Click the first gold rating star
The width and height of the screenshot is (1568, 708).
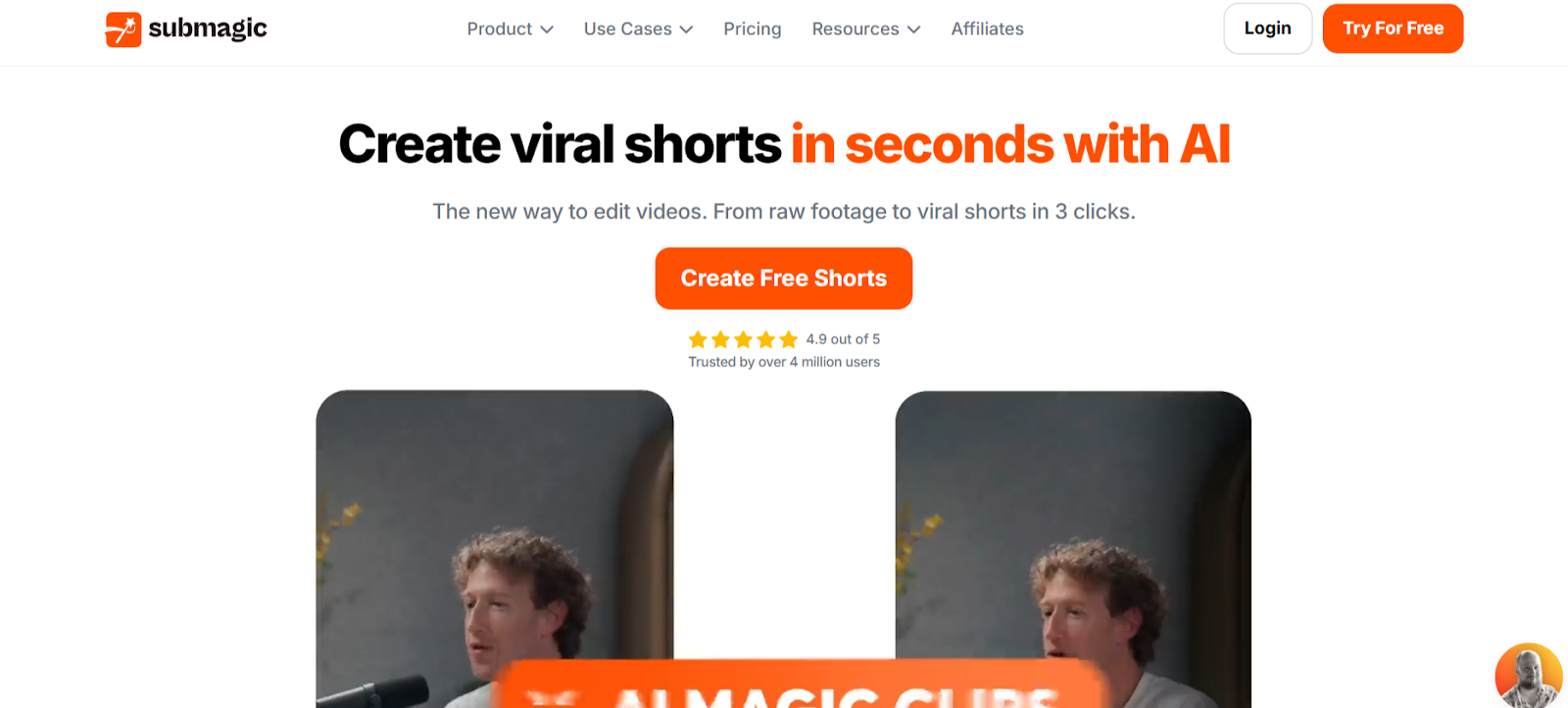698,339
